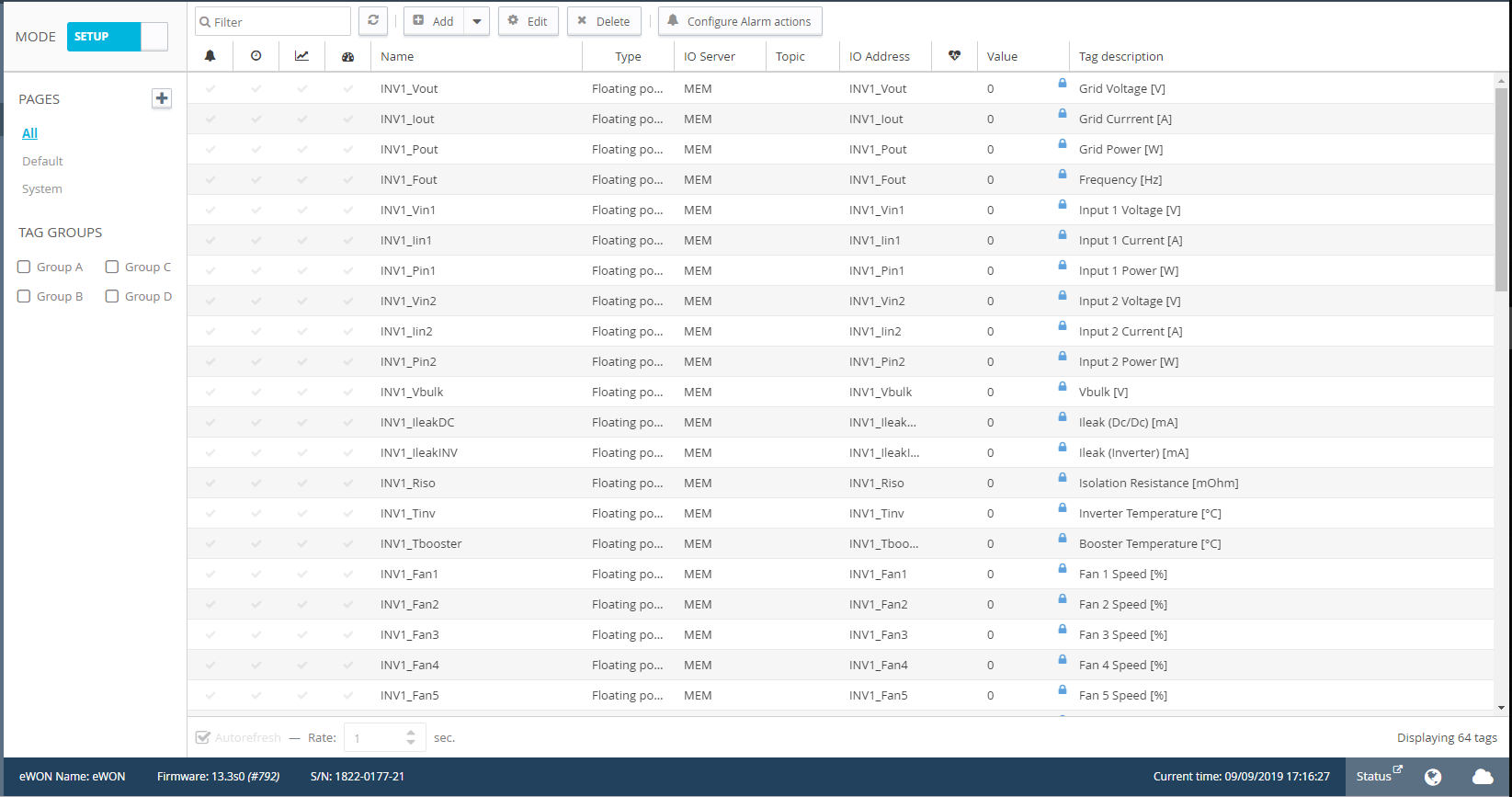Expand the Add button dropdown arrow
The width and height of the screenshot is (1512, 797).
pyautogui.click(x=477, y=21)
